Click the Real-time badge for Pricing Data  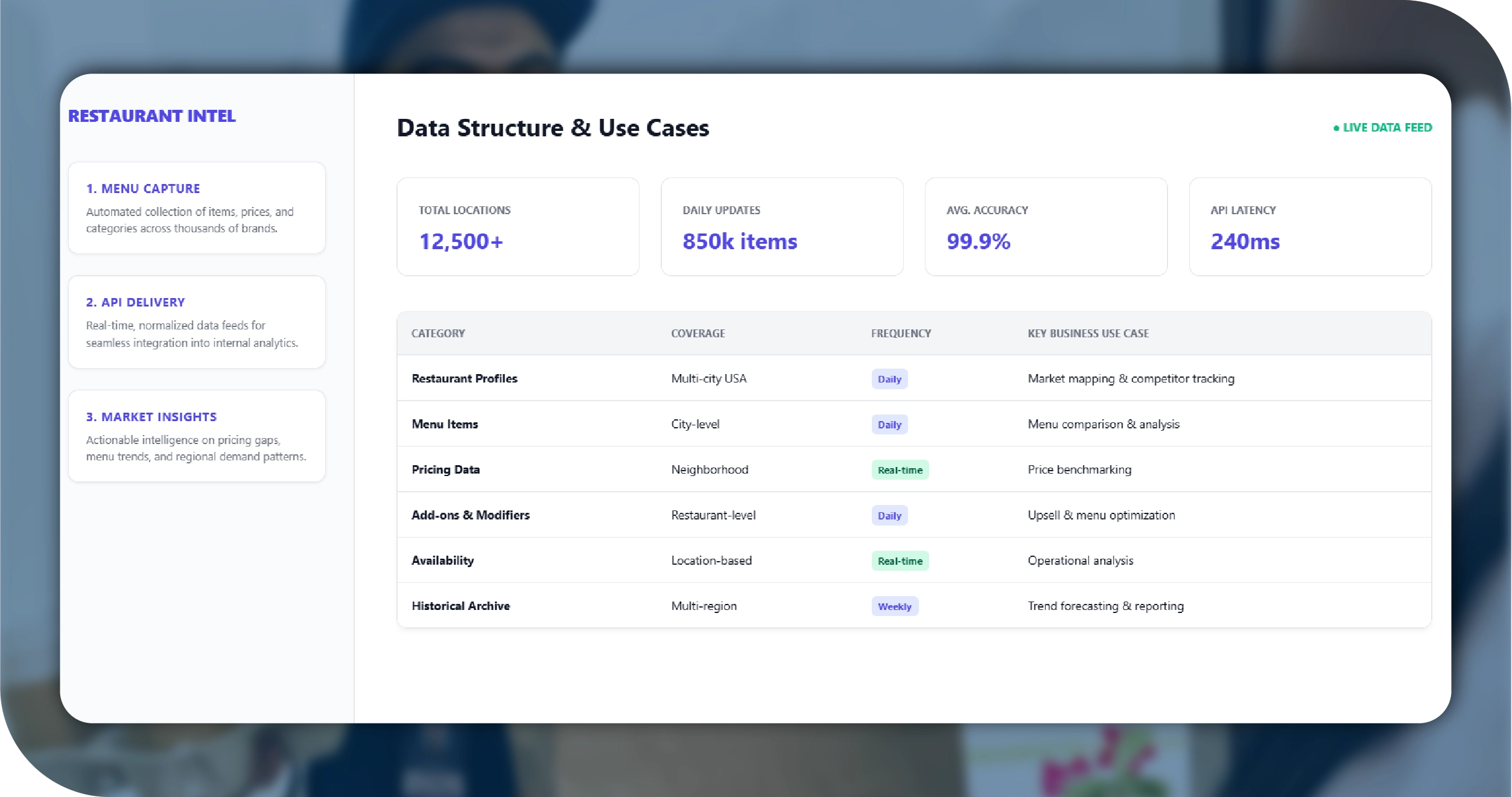tap(900, 470)
